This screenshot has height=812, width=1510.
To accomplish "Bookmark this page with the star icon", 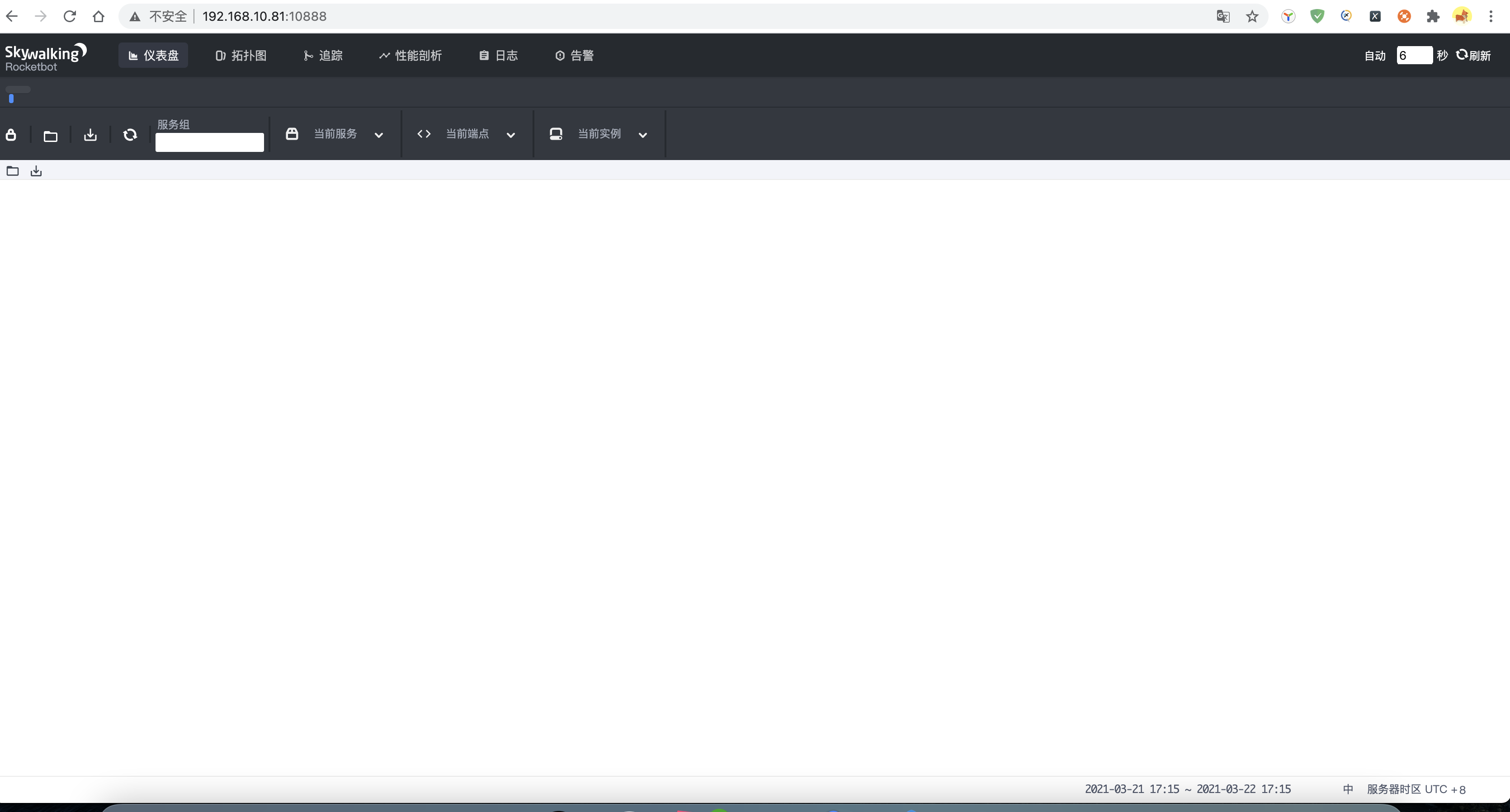I will (1252, 16).
